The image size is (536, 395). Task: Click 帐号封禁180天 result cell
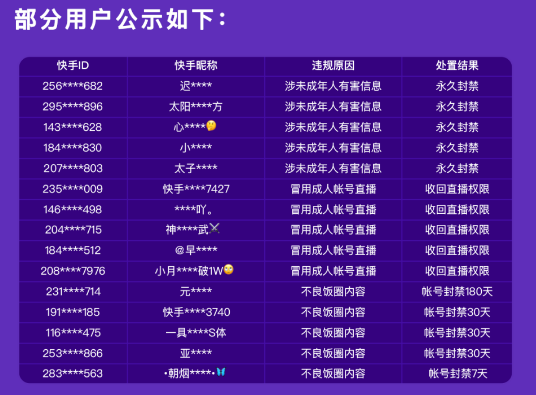(457, 291)
